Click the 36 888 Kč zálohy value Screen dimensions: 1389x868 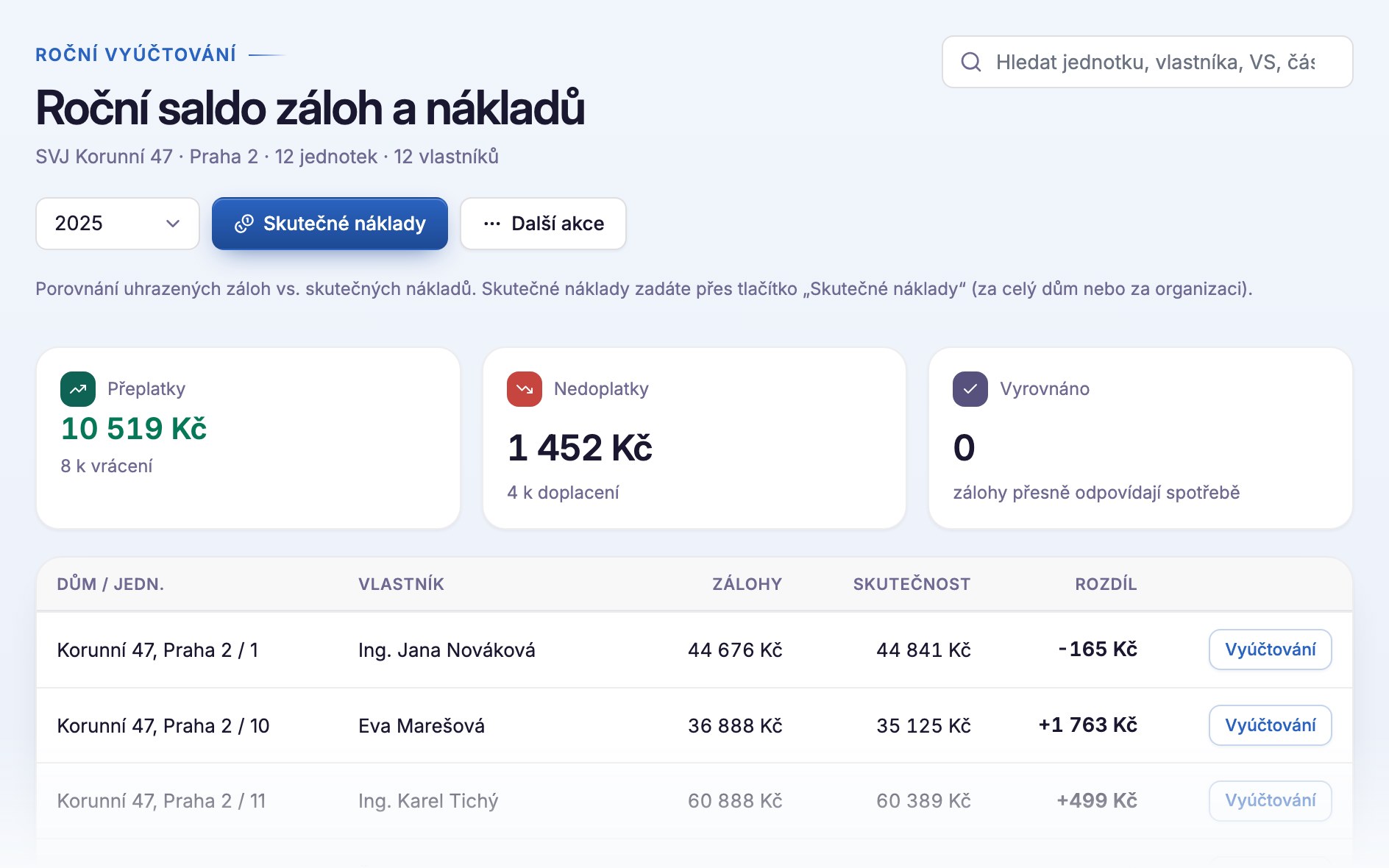tap(735, 726)
